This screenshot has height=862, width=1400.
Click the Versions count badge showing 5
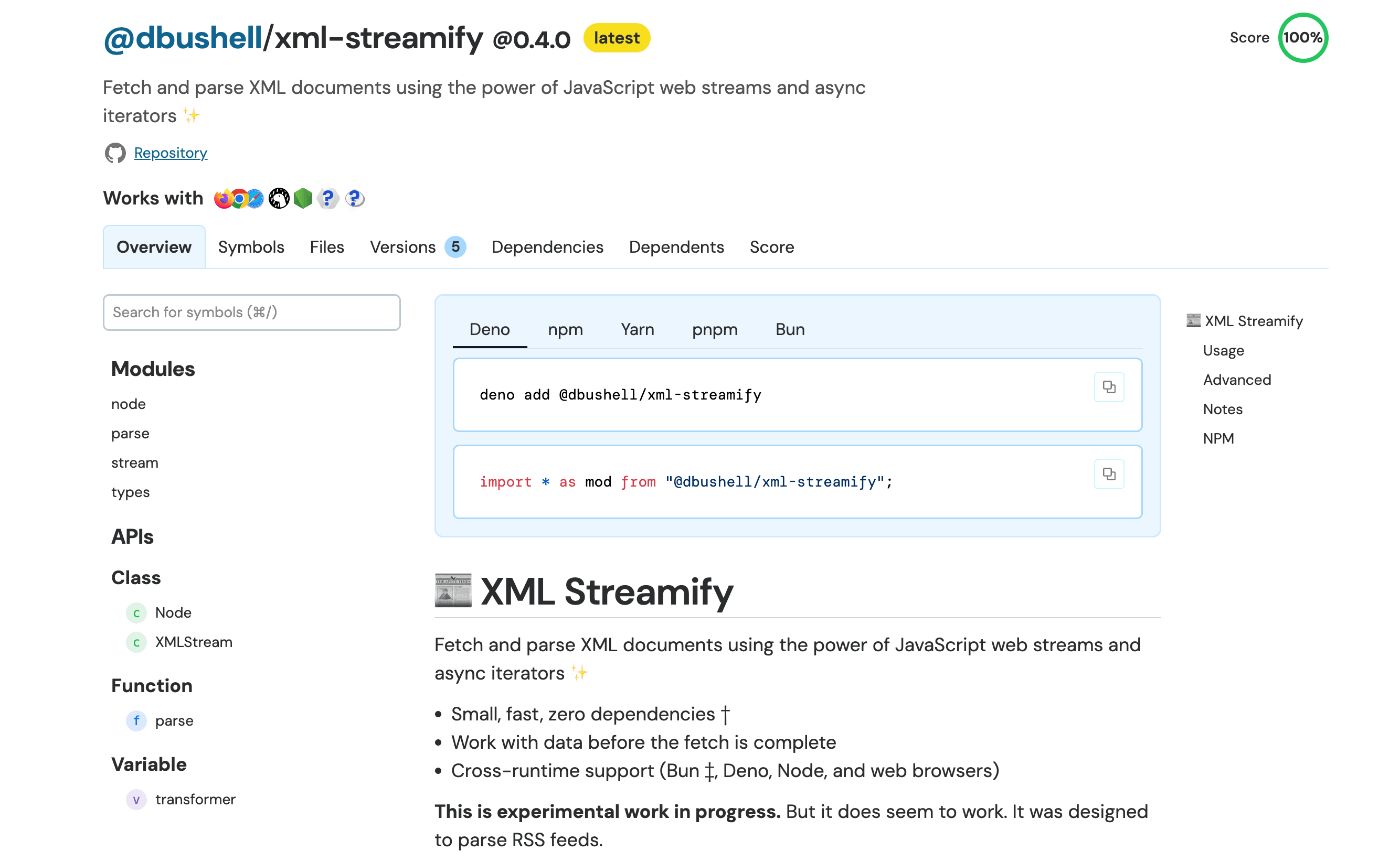(x=455, y=247)
